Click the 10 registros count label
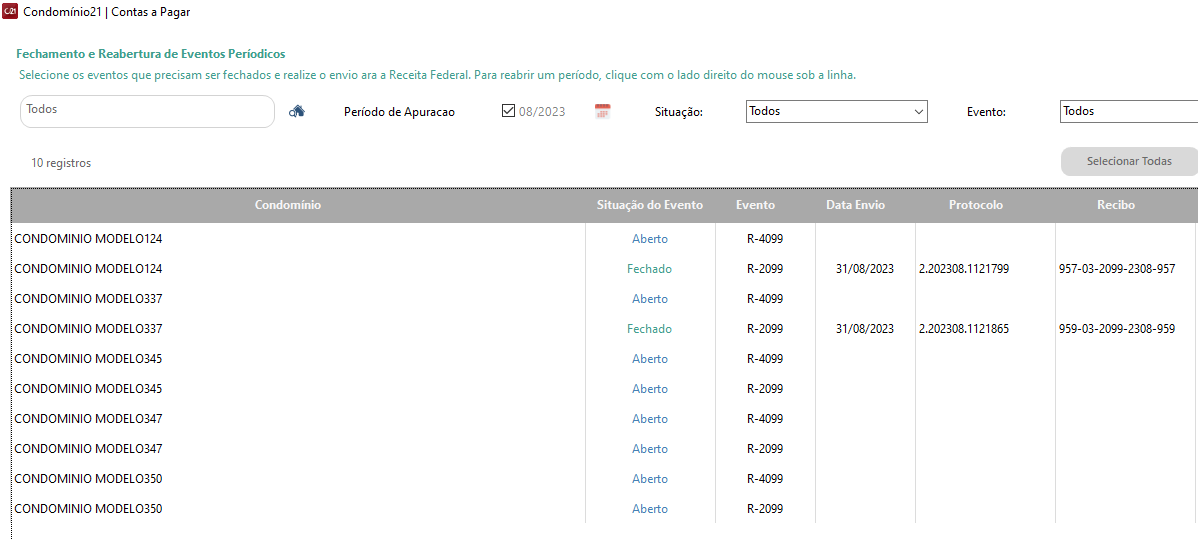The image size is (1198, 540). point(61,163)
